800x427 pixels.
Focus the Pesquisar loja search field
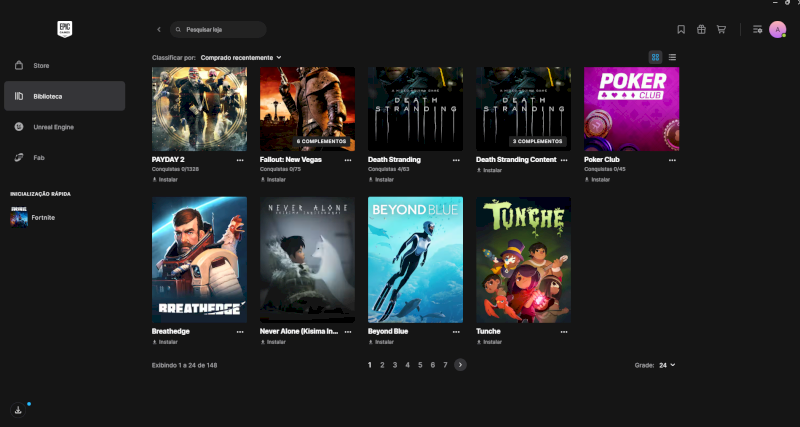218,30
